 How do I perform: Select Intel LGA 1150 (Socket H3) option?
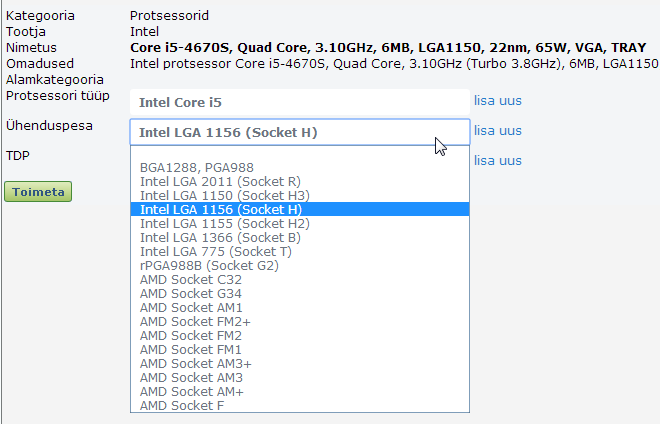pyautogui.click(x=300, y=195)
